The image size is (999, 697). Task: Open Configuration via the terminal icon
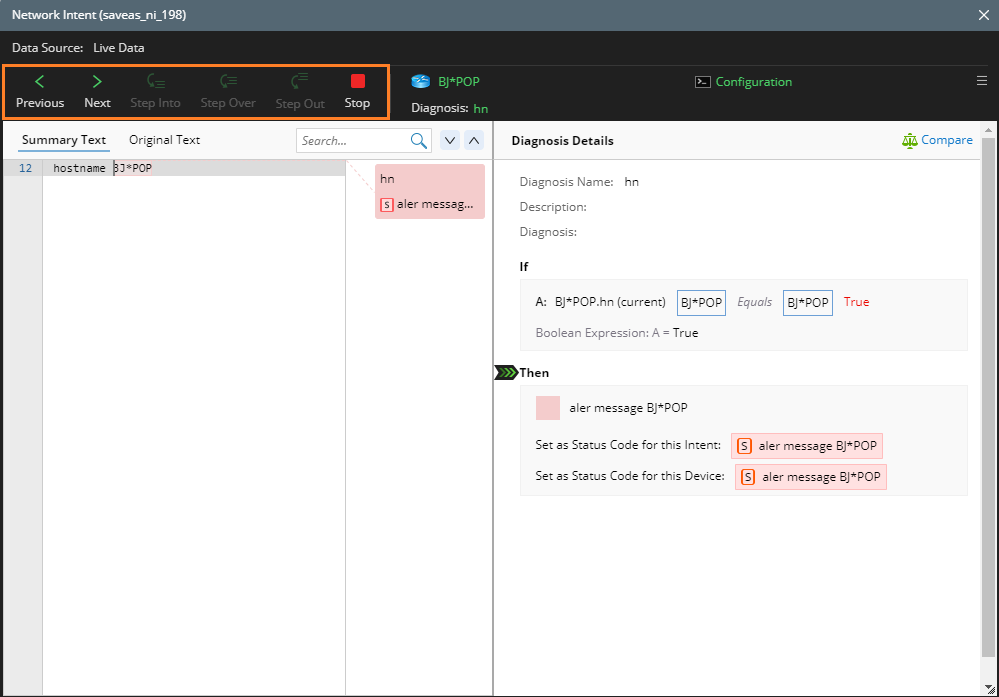point(702,81)
